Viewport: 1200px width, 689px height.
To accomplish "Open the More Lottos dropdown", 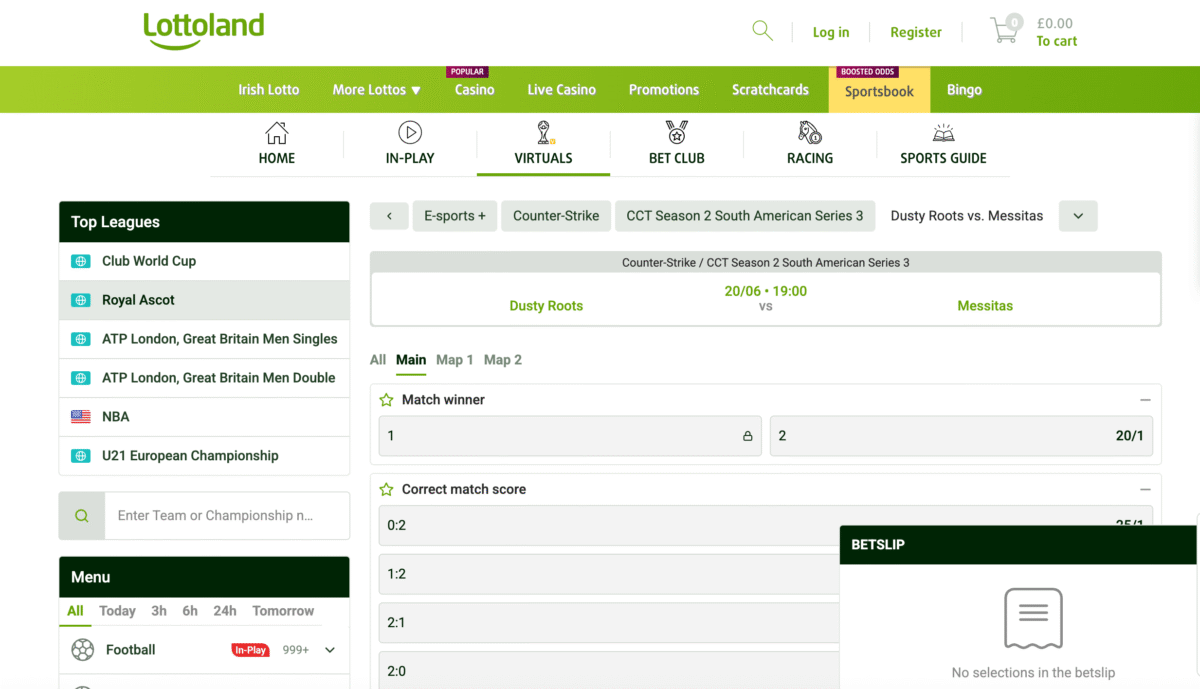I will coord(376,90).
